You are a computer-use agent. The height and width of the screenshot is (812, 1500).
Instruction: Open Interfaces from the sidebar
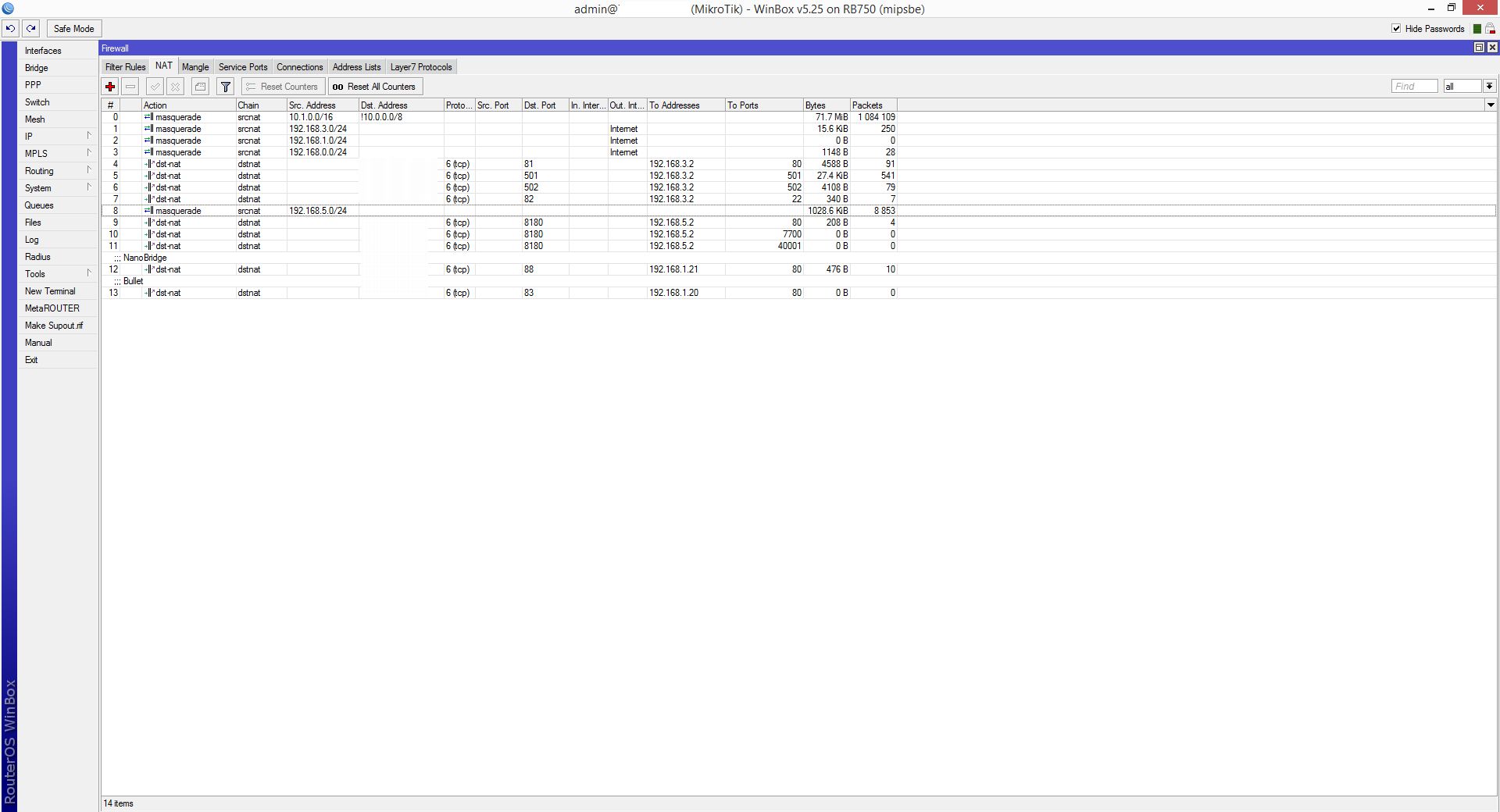tap(58, 51)
